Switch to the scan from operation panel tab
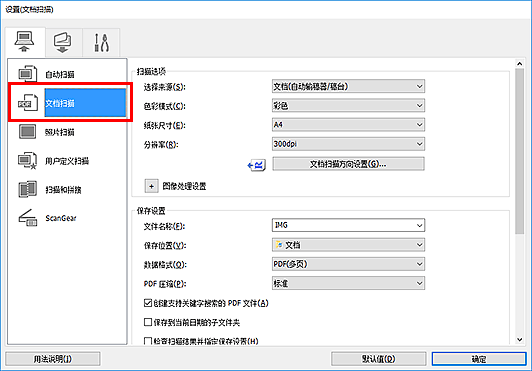Image resolution: width=532 pixels, height=371 pixels. (x=63, y=43)
